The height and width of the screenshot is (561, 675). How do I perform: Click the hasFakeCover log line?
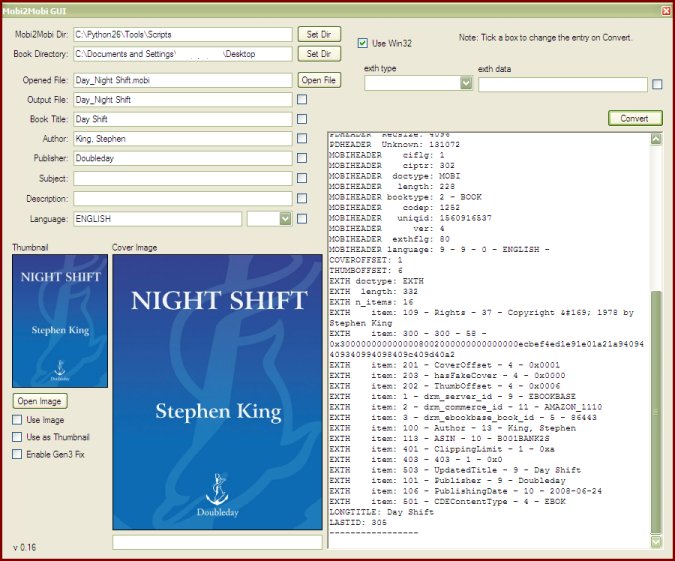click(447, 375)
